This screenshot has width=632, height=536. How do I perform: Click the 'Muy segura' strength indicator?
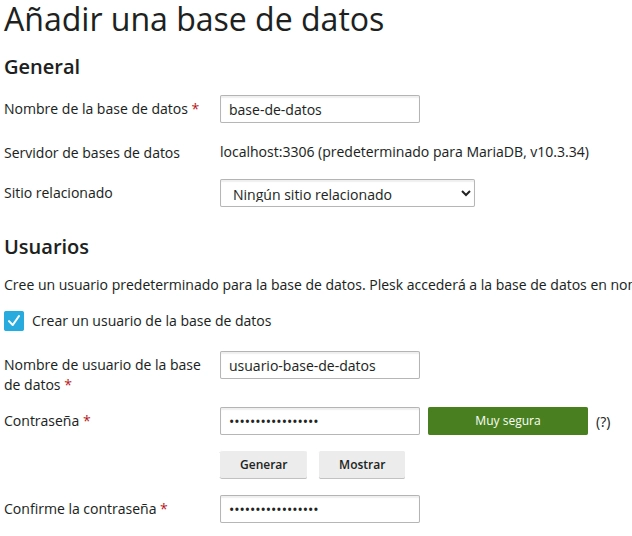(x=508, y=421)
